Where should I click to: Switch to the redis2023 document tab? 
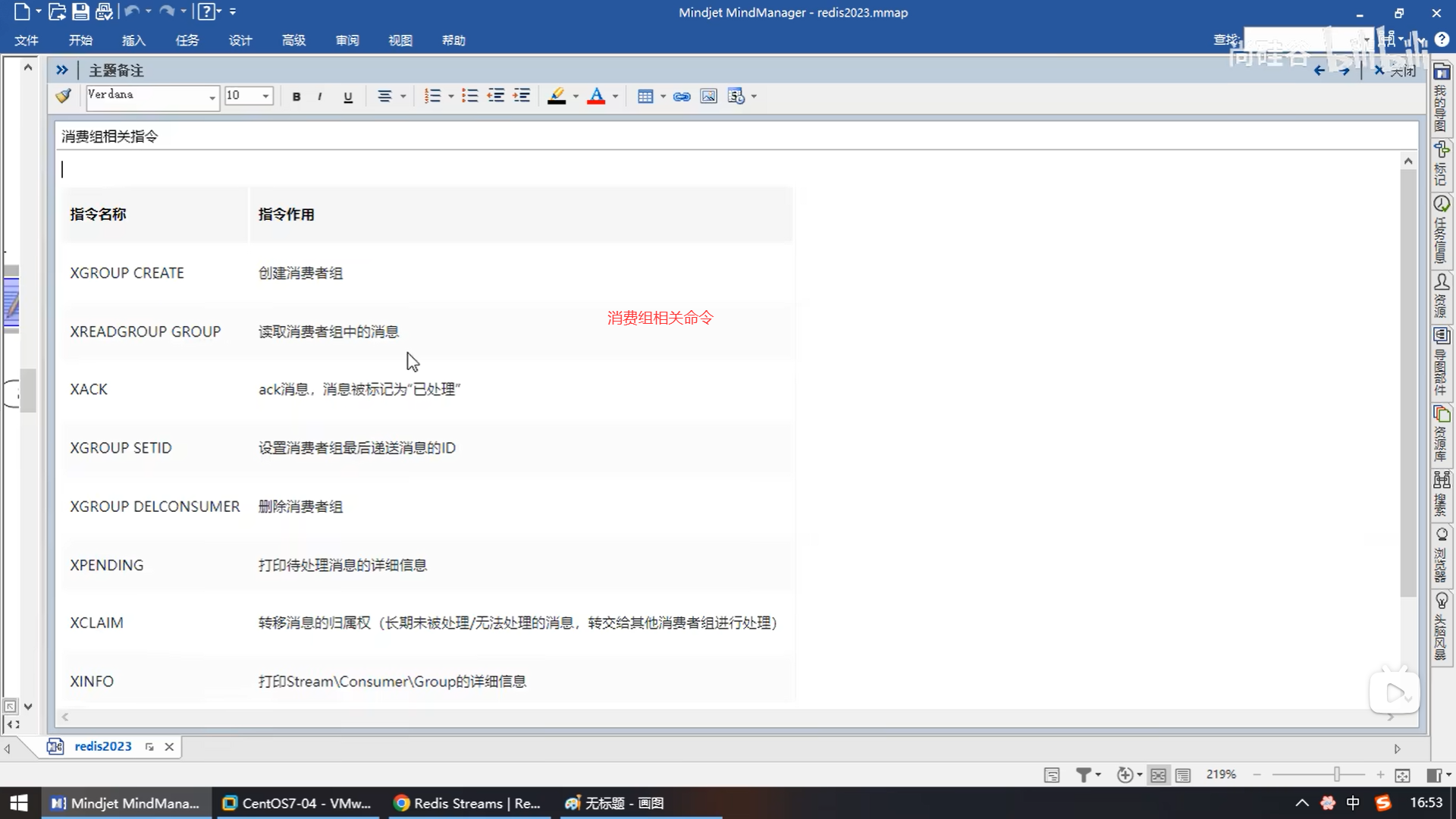[x=102, y=746]
